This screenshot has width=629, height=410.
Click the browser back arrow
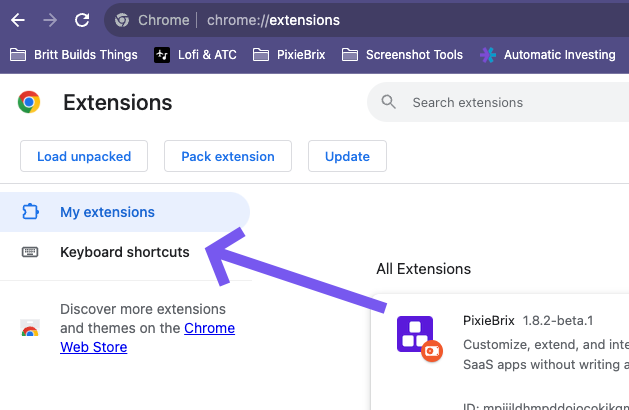pyautogui.click(x=18, y=19)
